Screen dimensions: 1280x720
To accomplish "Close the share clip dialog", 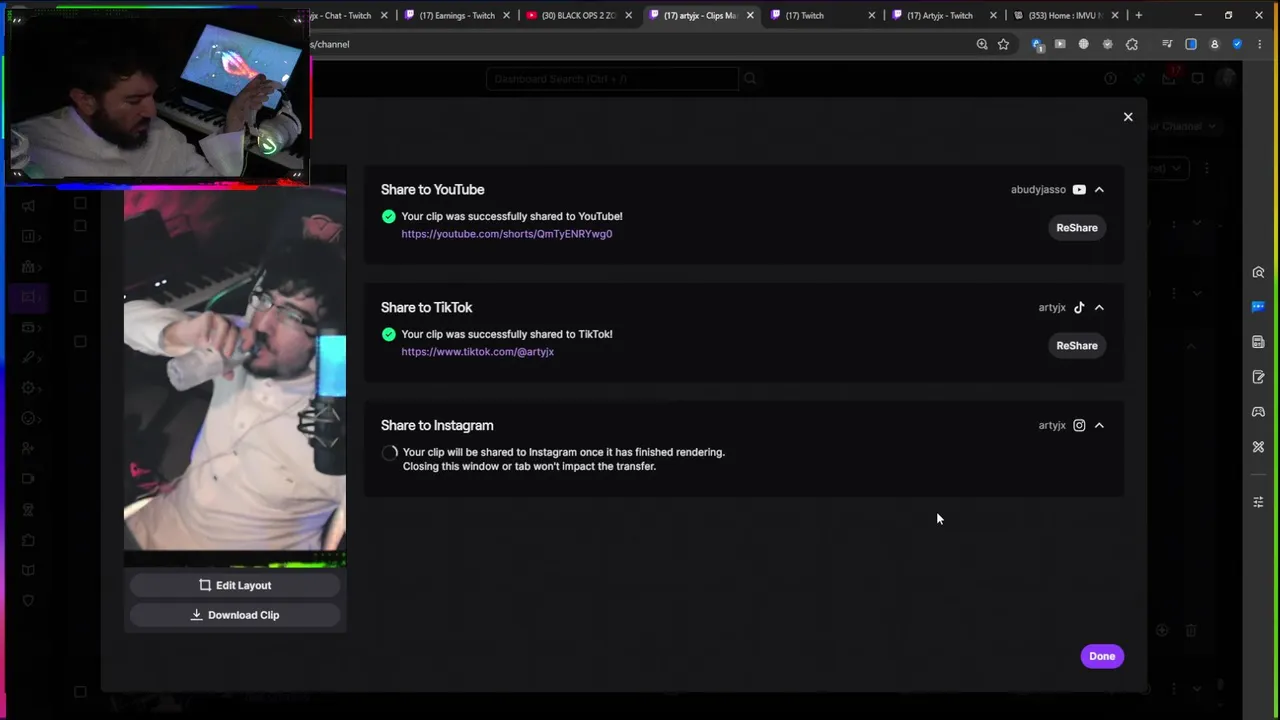I will (x=1128, y=117).
